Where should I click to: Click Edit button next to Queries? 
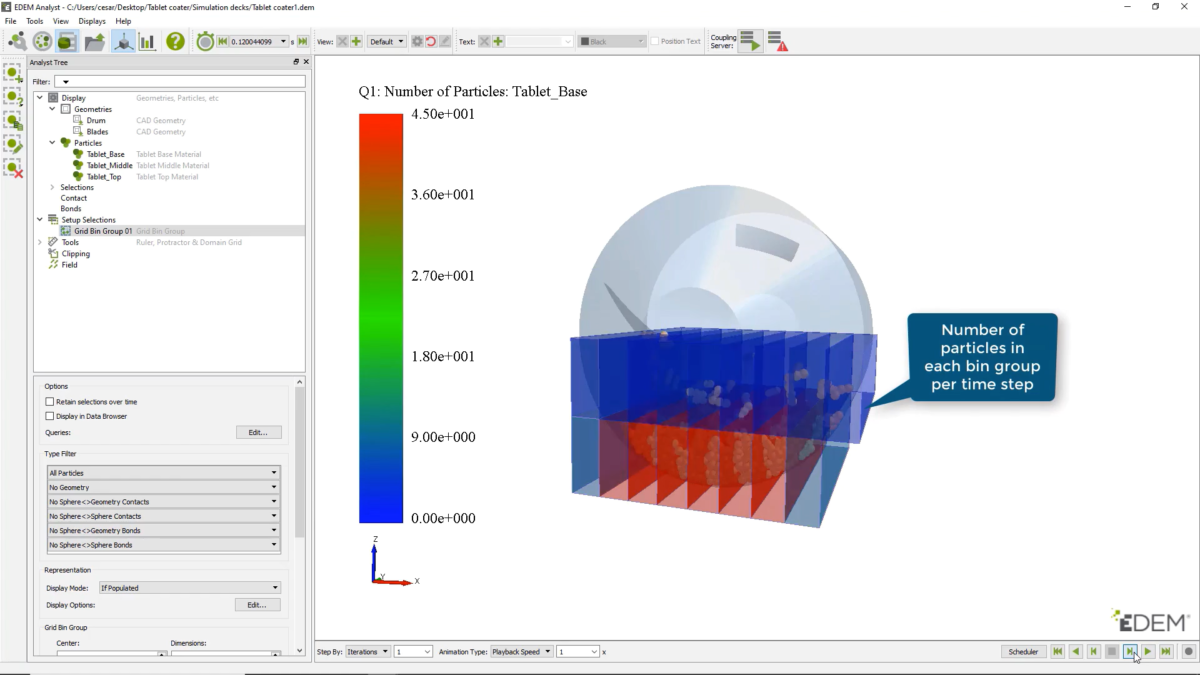tap(258, 432)
